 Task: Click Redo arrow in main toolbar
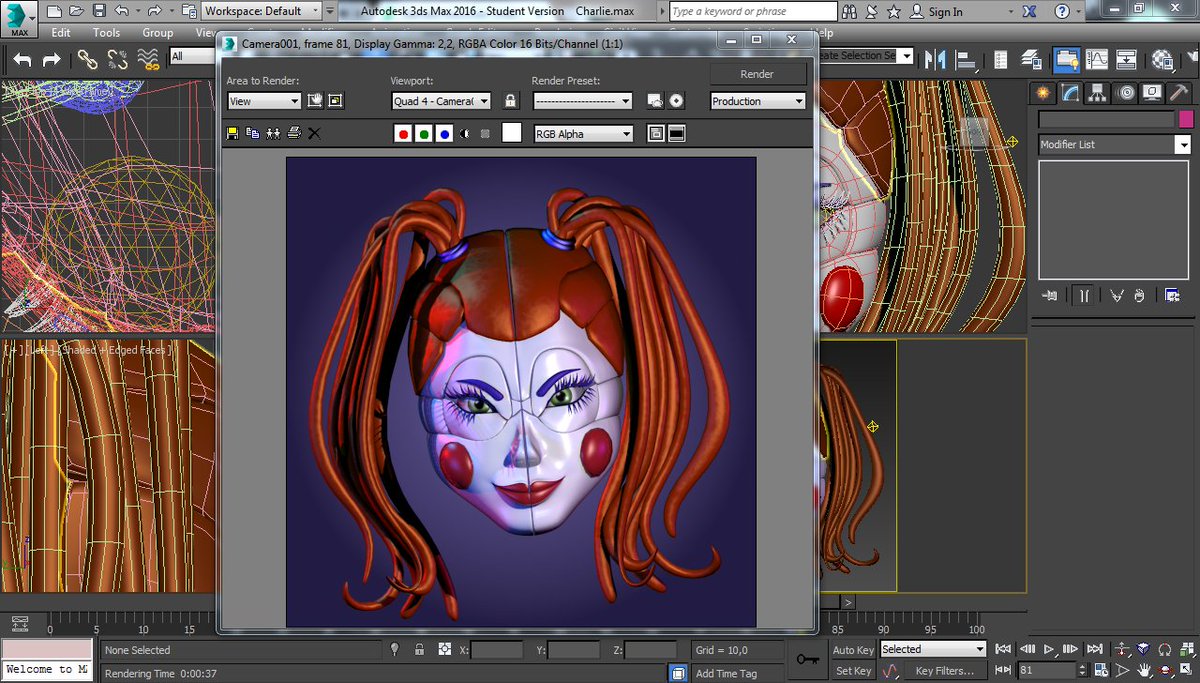[51, 60]
